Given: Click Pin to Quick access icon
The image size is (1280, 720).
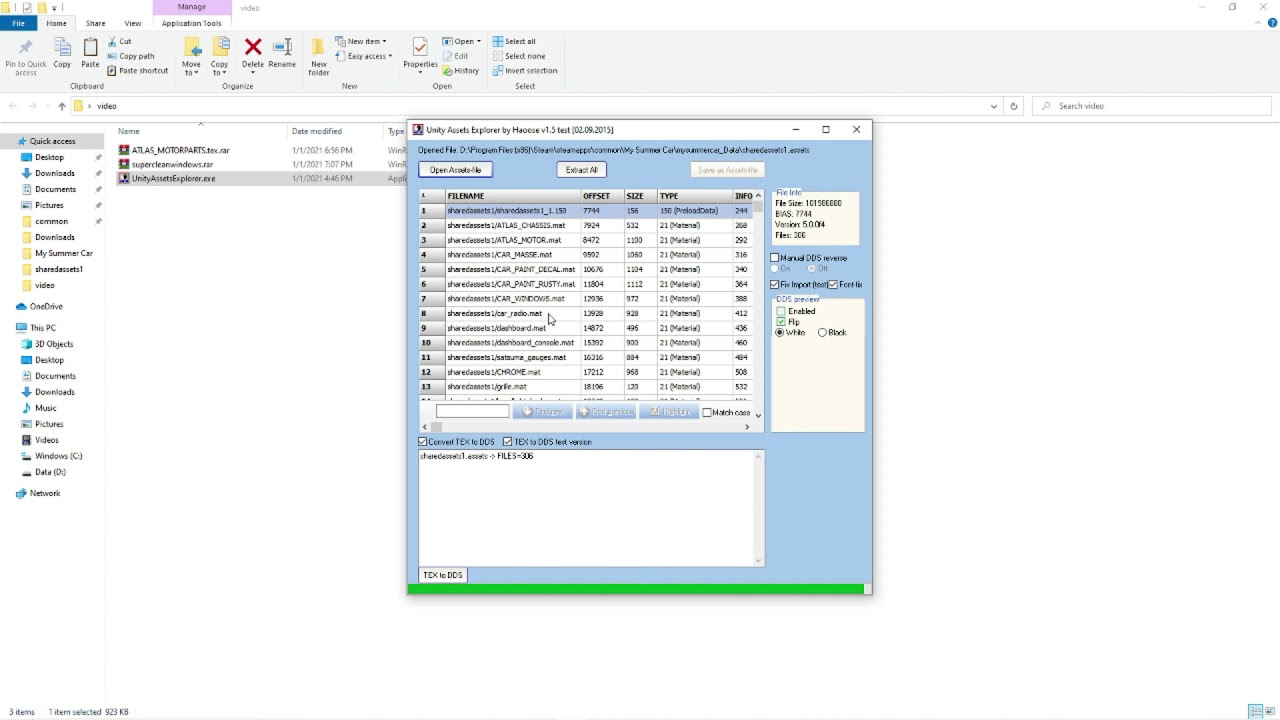Looking at the screenshot, I should click(x=25, y=48).
